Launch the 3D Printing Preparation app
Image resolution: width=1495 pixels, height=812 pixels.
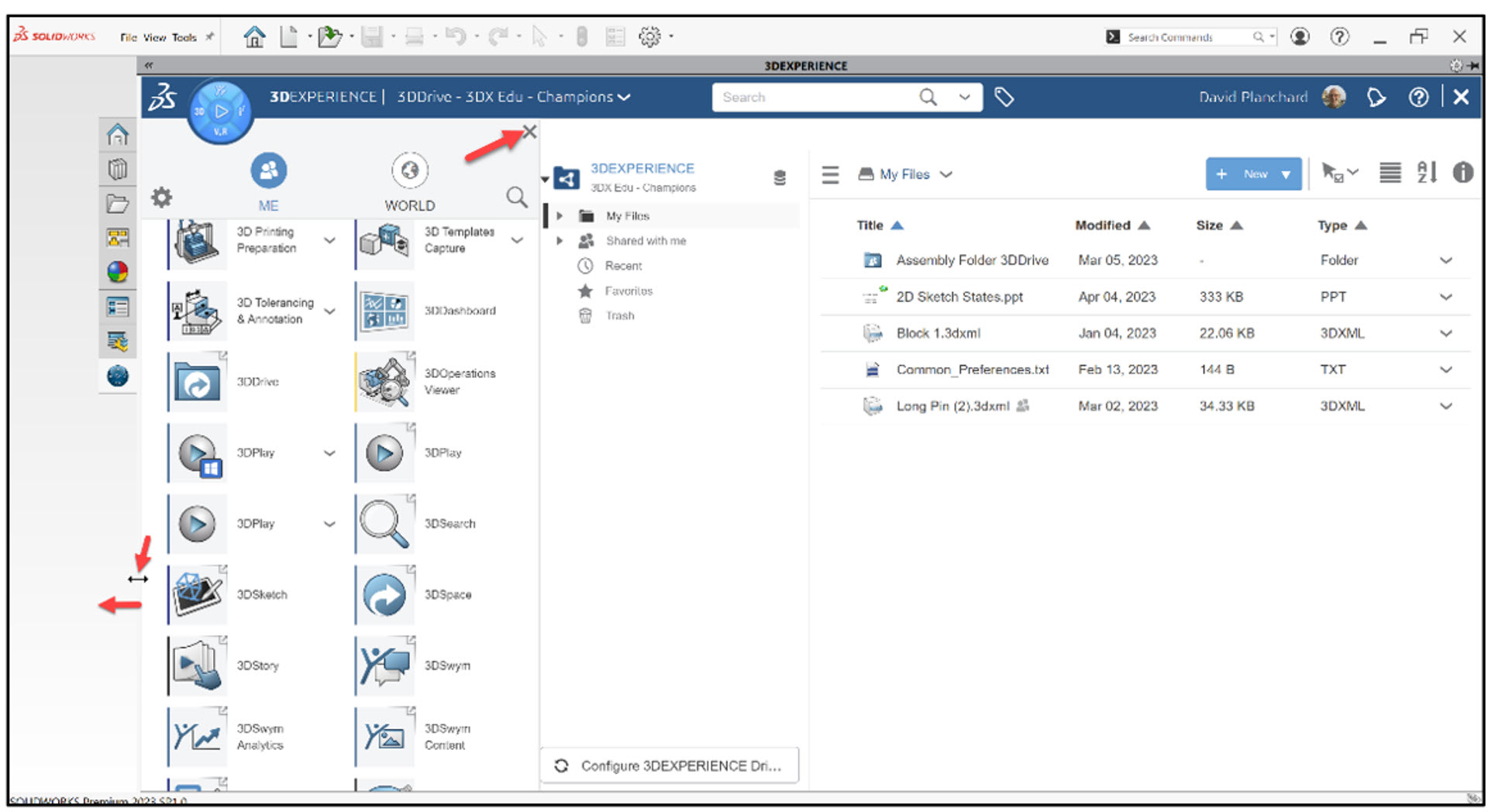(198, 241)
